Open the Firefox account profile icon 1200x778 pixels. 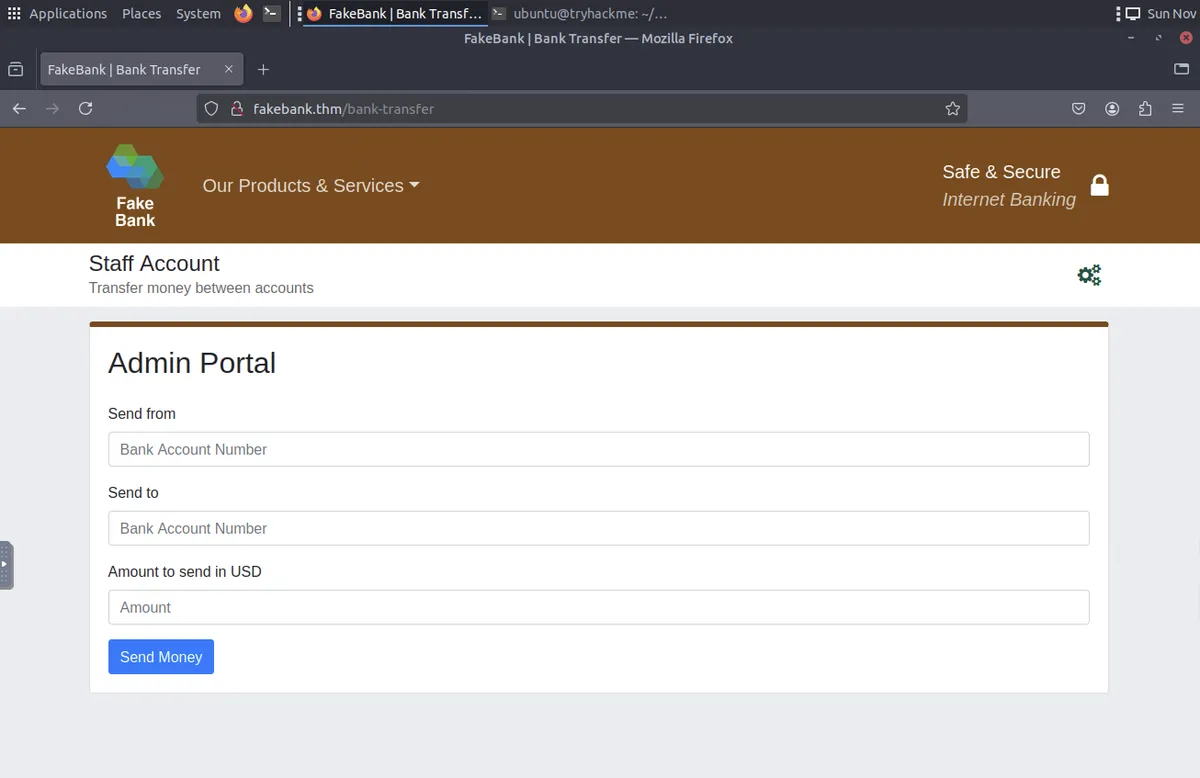[x=1112, y=108]
